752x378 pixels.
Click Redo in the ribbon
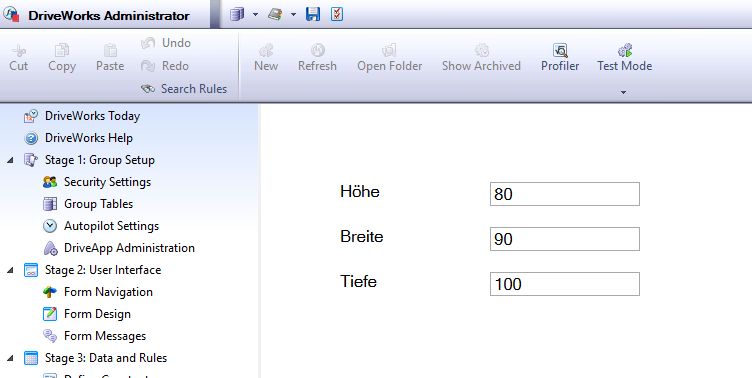(x=165, y=66)
